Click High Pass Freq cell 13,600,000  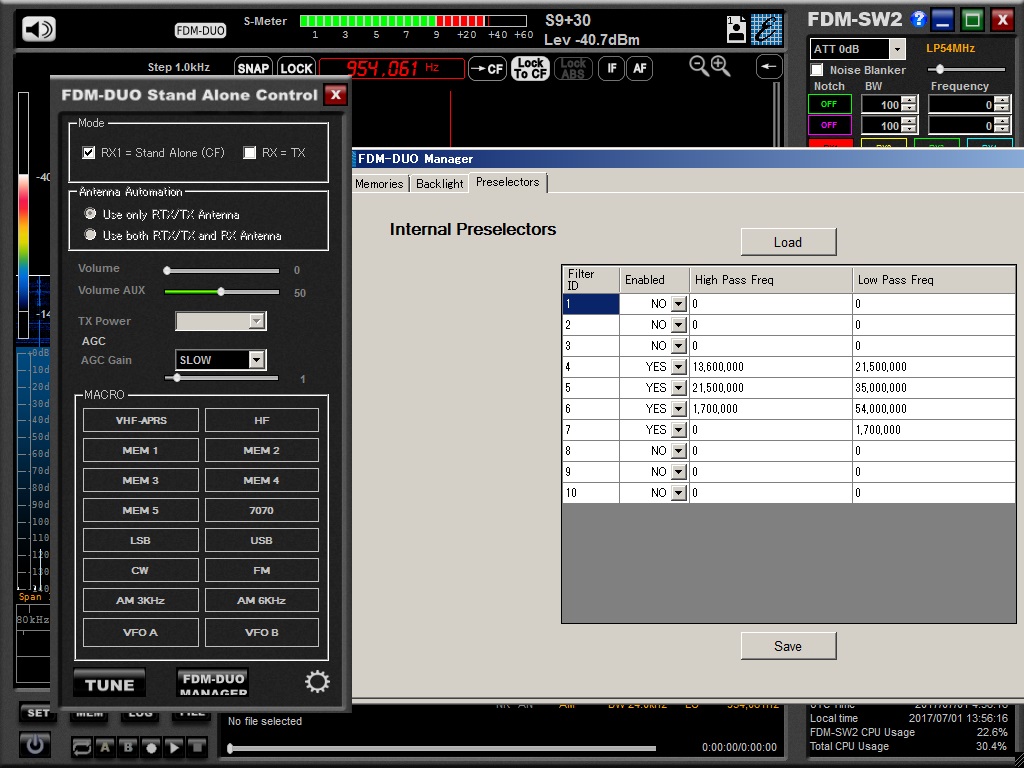pyautogui.click(x=771, y=367)
